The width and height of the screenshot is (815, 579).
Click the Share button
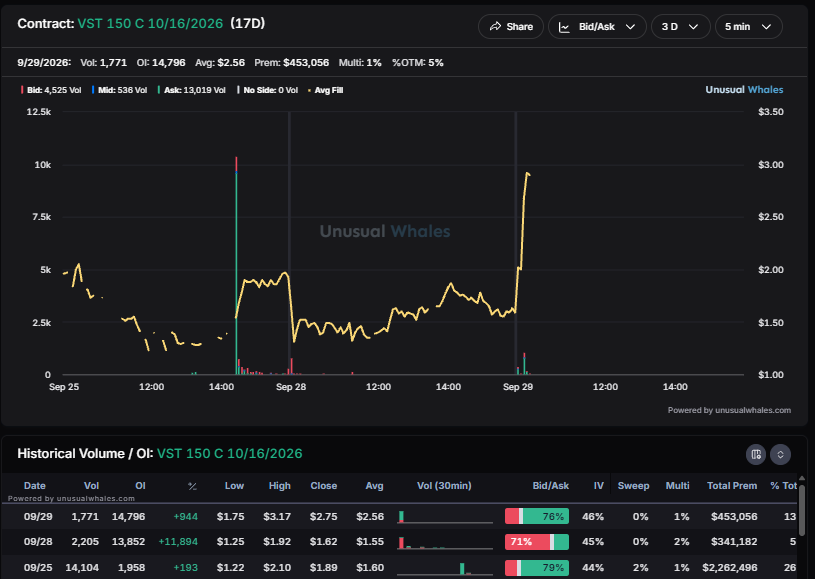click(x=511, y=27)
